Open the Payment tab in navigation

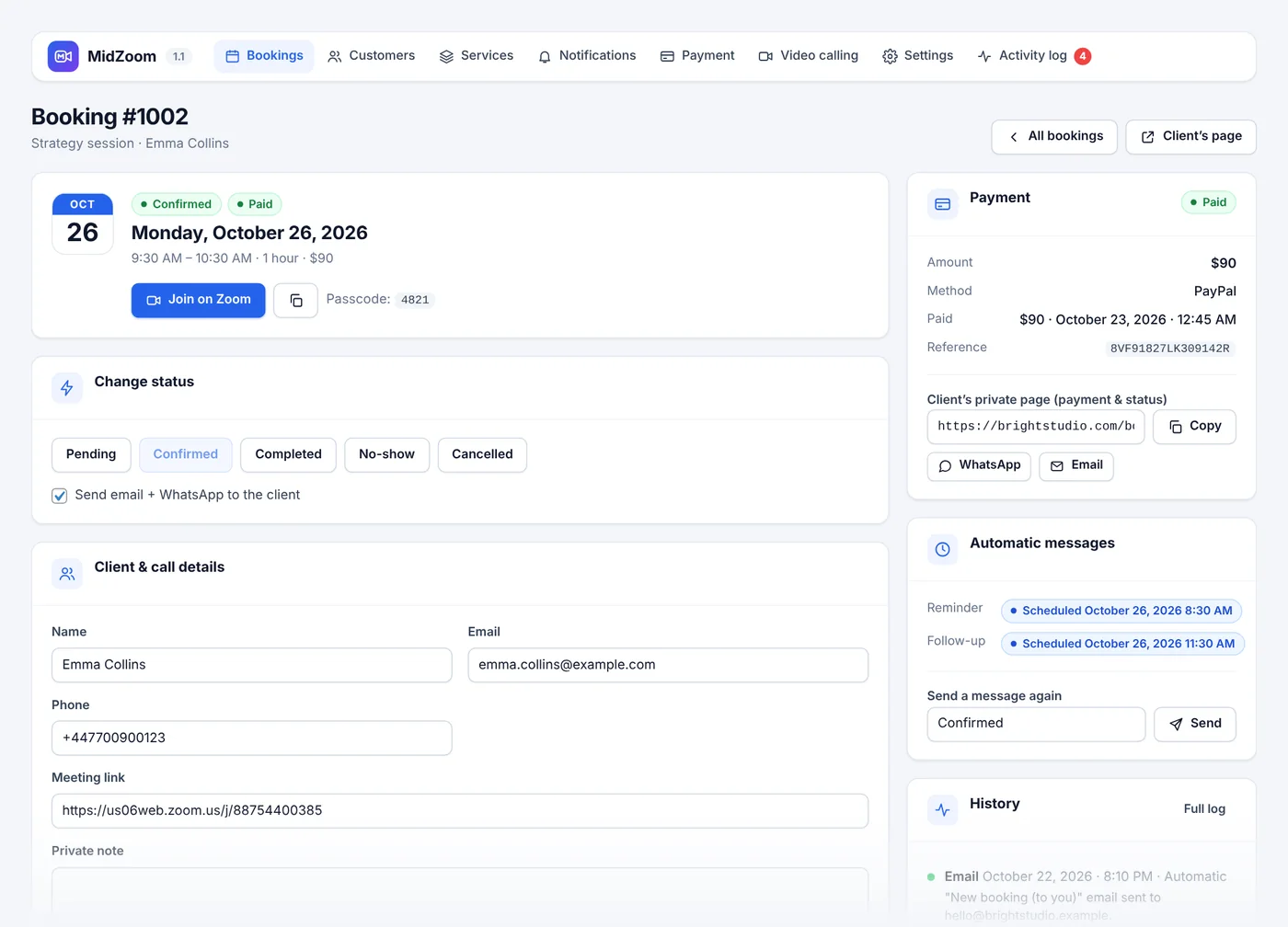pos(697,56)
